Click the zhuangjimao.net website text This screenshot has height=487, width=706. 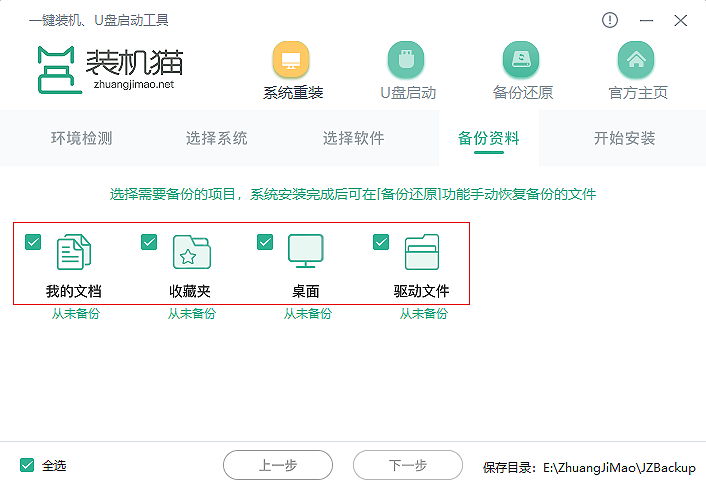(x=134, y=84)
